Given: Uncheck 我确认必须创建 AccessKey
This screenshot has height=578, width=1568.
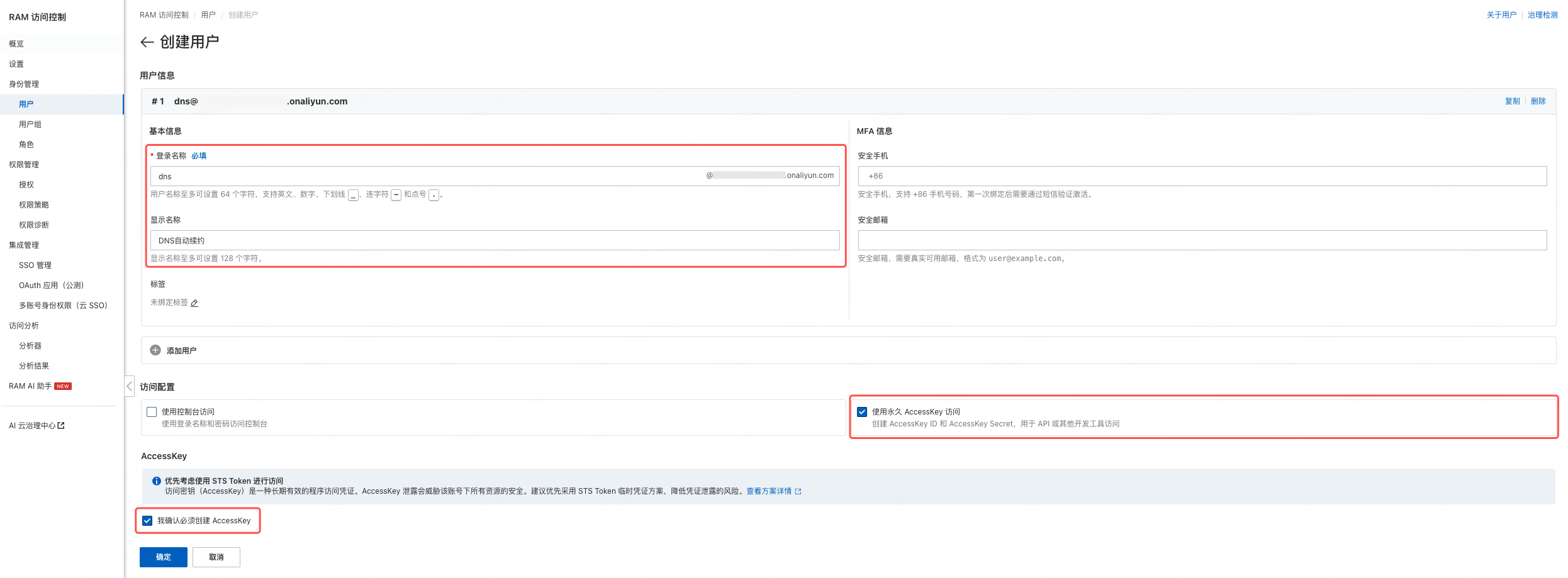Looking at the screenshot, I should (147, 521).
